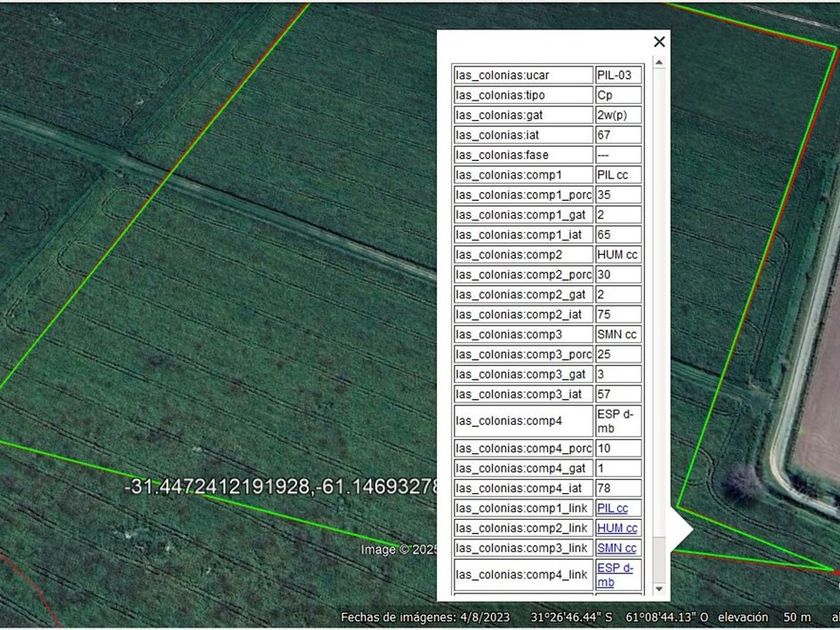Click latitude 31°26'46.44" S in status bar
The height and width of the screenshot is (630, 840).
(572, 618)
